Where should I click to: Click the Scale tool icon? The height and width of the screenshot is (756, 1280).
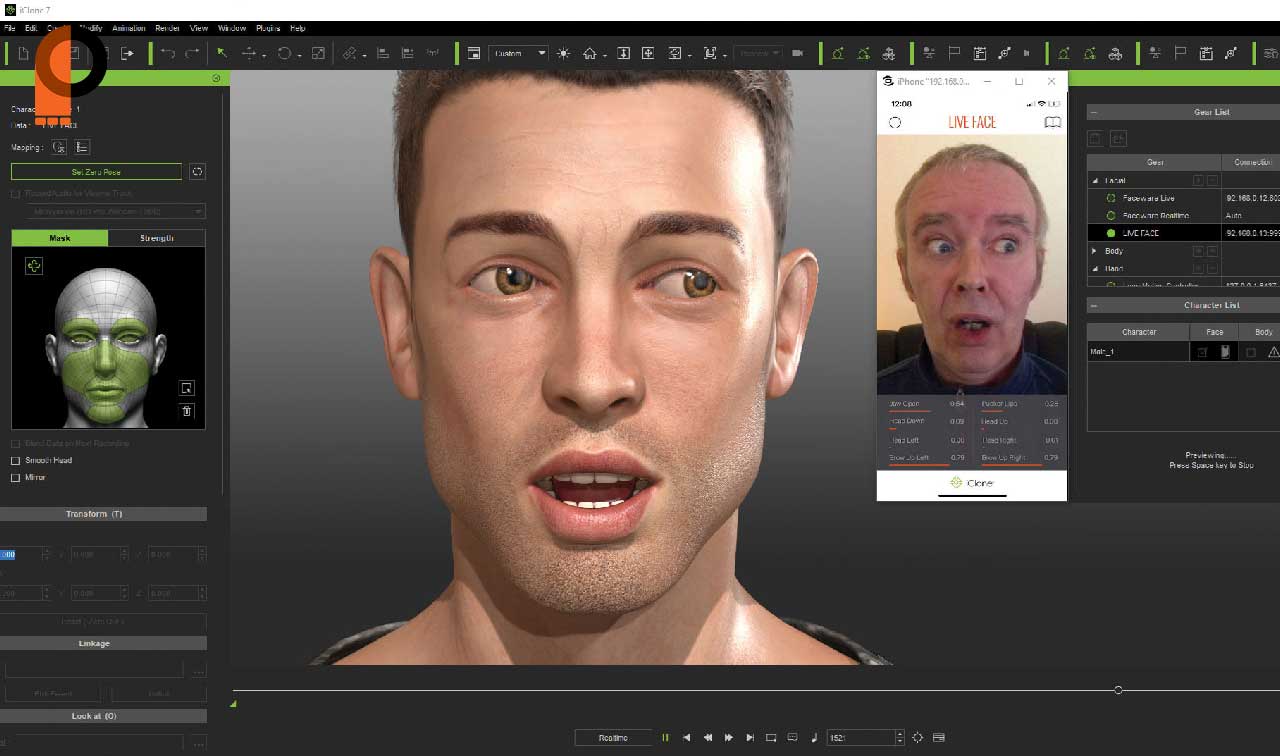click(x=318, y=53)
